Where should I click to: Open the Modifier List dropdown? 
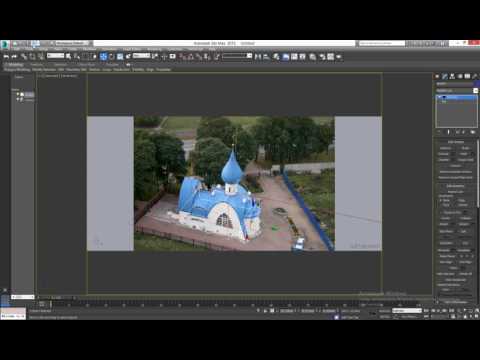tap(457, 90)
